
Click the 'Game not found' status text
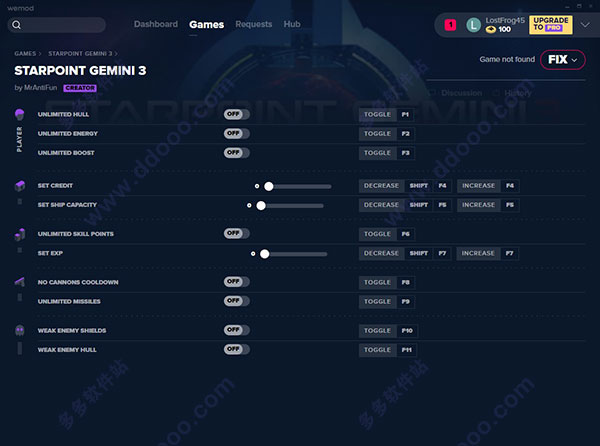[507, 59]
